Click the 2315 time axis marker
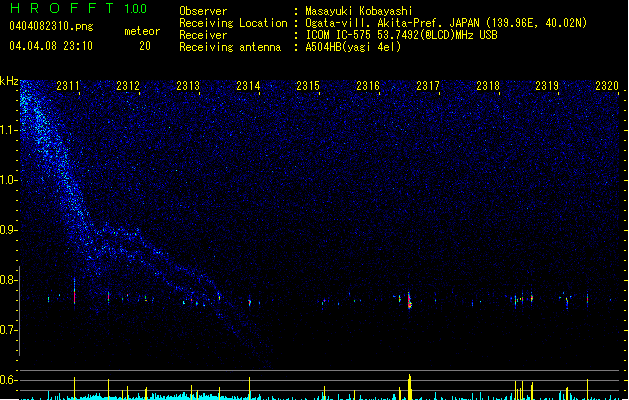Image resolution: width=629 pixels, height=400 pixels. 308,86
